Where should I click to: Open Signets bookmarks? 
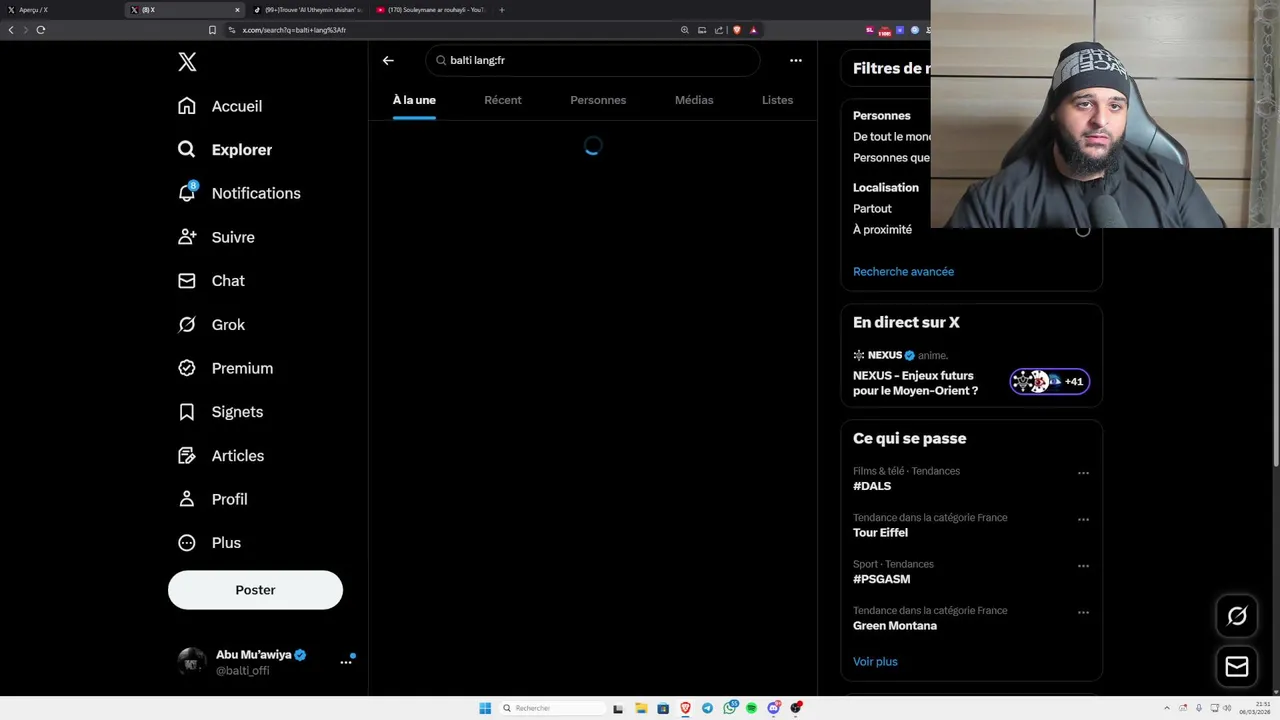click(220, 412)
